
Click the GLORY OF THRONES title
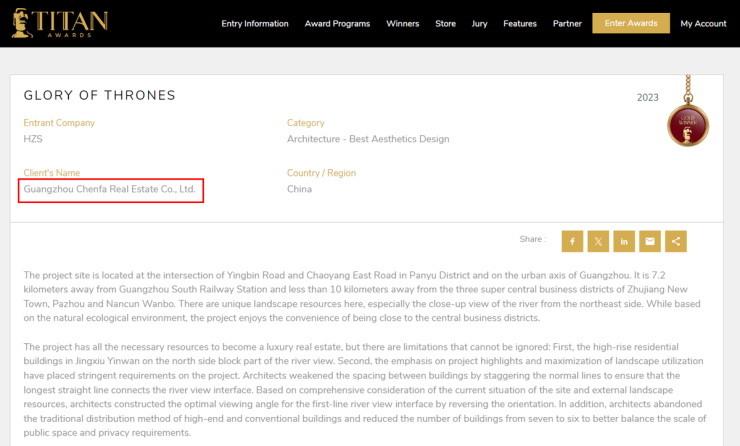100,96
